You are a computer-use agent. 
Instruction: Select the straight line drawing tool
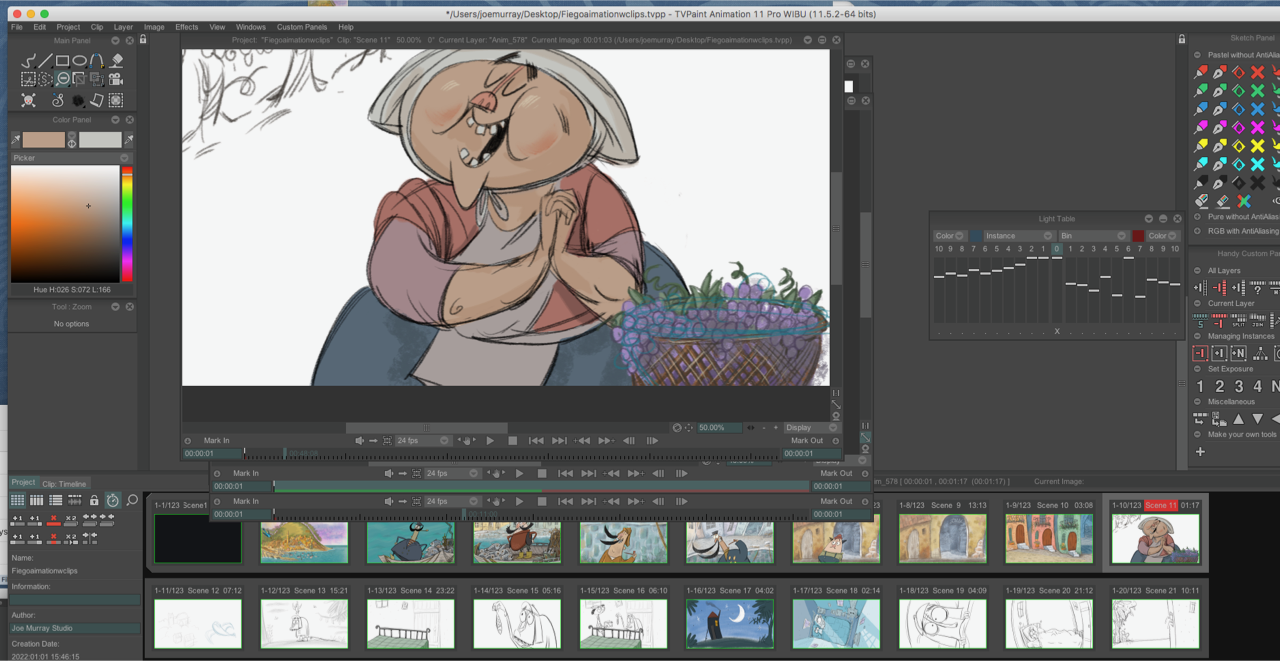pos(45,61)
